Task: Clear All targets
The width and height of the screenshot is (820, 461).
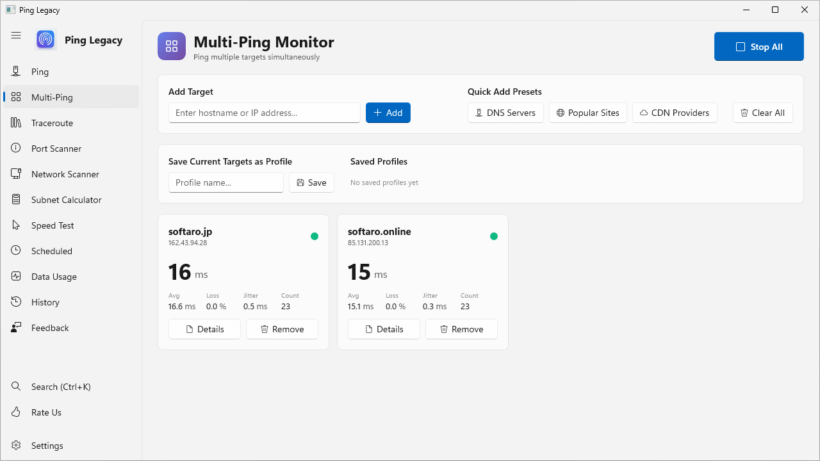Action: point(762,113)
